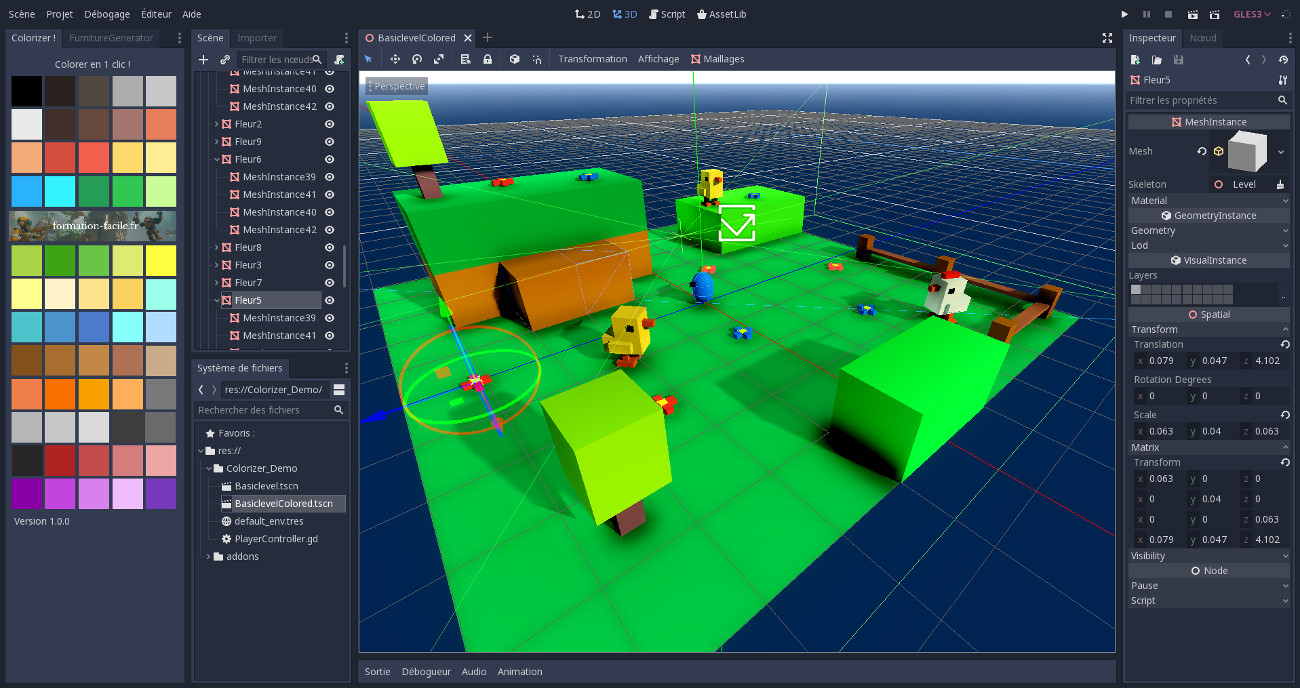
Task: Lock the selected object with padlock icon
Action: pos(487,59)
